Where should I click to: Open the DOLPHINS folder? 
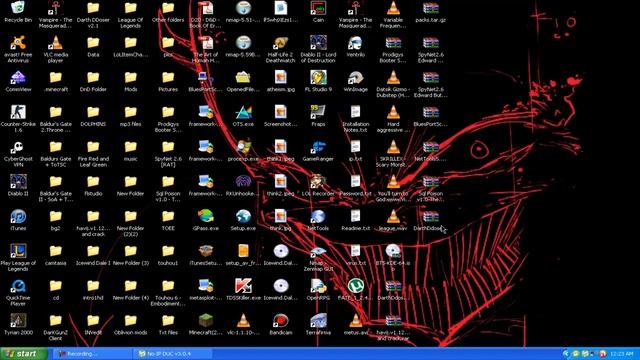click(x=93, y=112)
